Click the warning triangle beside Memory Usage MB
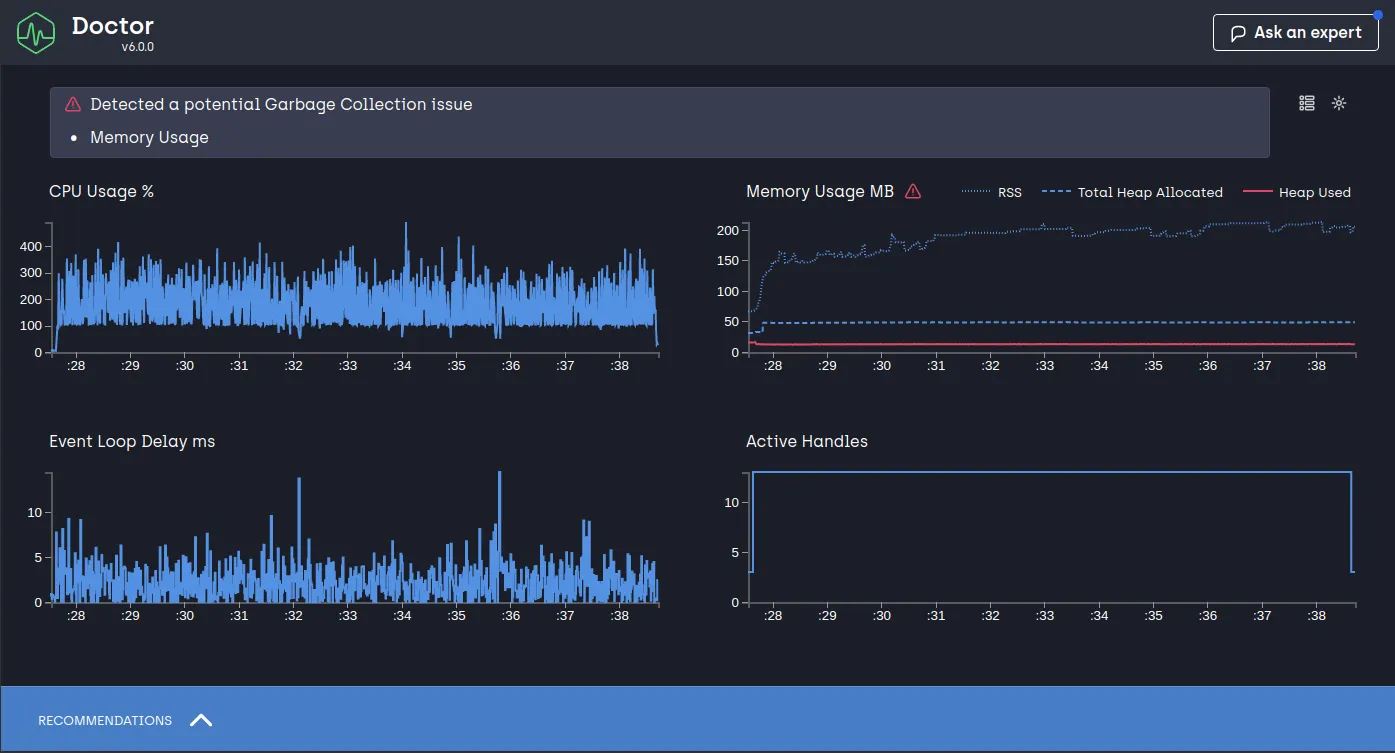The image size is (1395, 753). [x=912, y=192]
